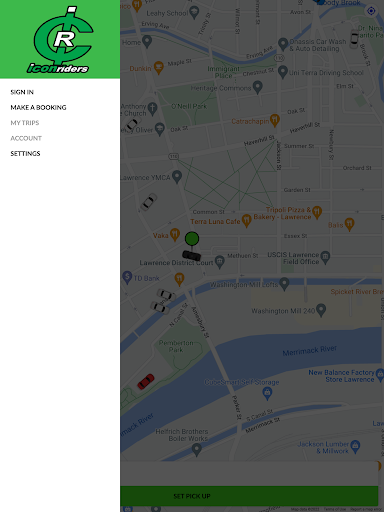The image size is (384, 512).
Task: Tap the Dhassis Car Wash pin
Action: (283, 44)
